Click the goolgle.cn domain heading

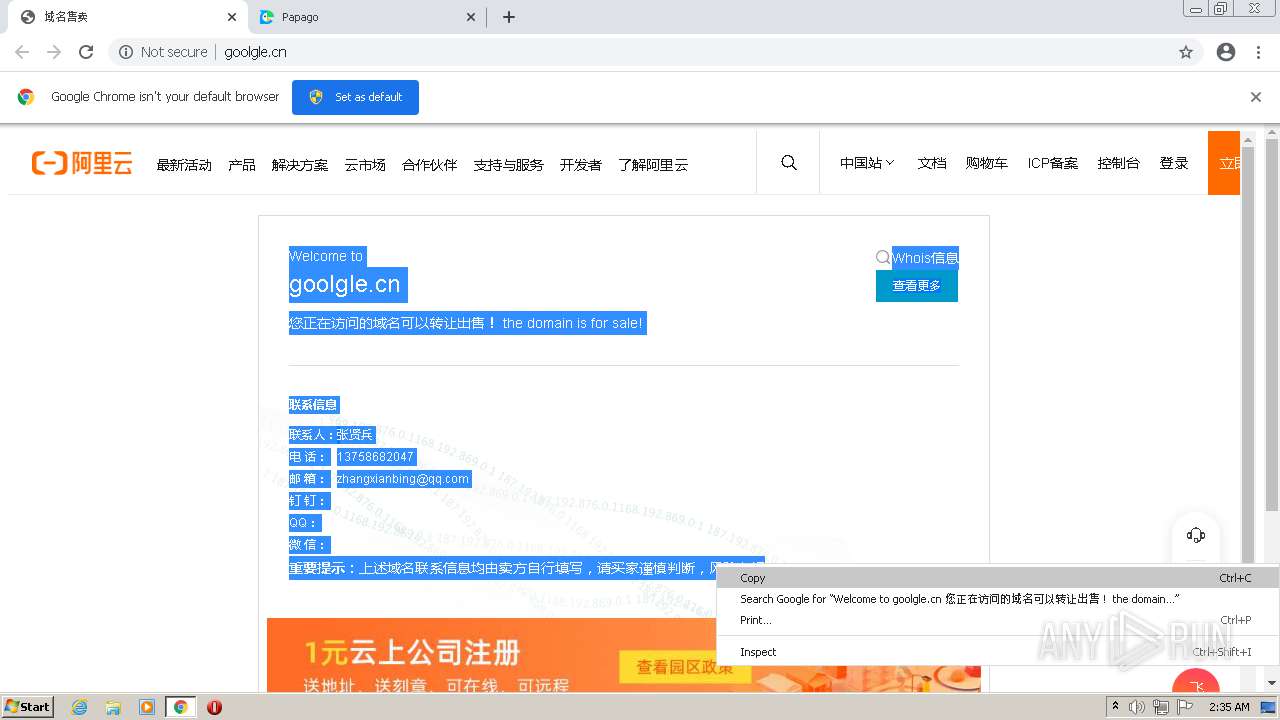tap(345, 285)
